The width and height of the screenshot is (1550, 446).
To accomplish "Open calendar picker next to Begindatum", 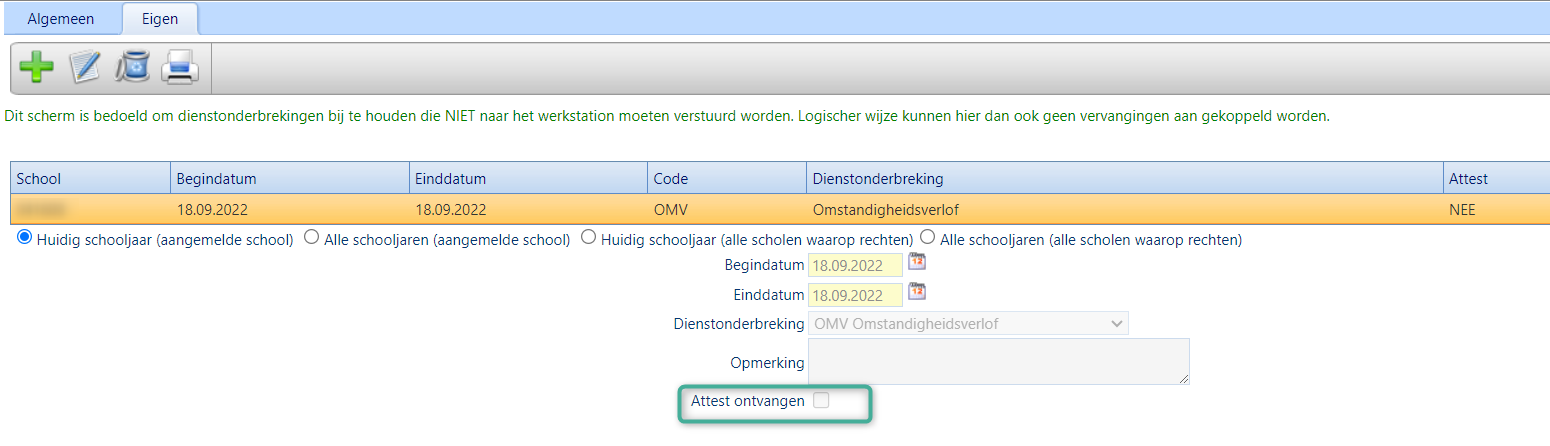I will tap(916, 264).
